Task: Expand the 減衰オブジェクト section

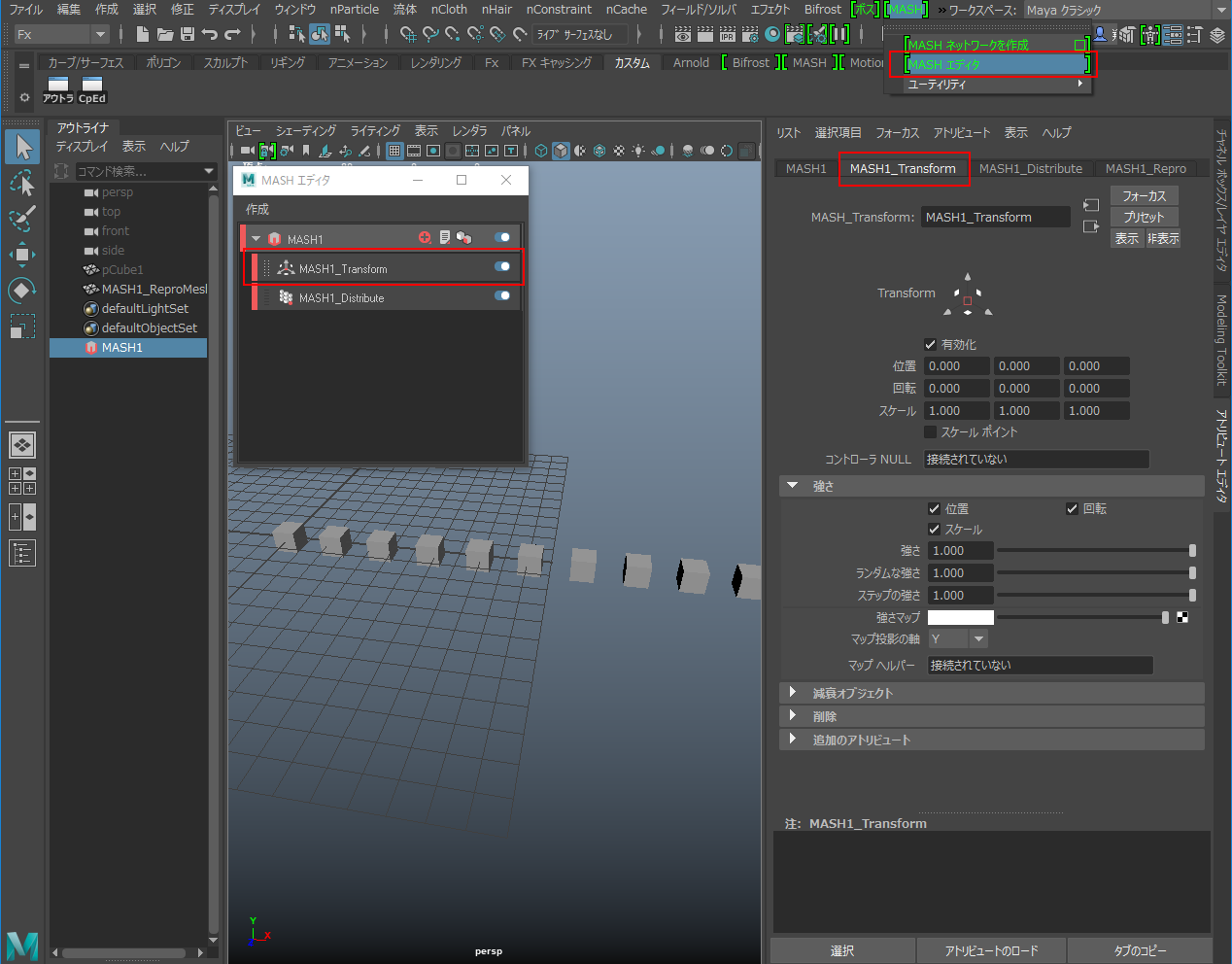Action: click(x=793, y=692)
